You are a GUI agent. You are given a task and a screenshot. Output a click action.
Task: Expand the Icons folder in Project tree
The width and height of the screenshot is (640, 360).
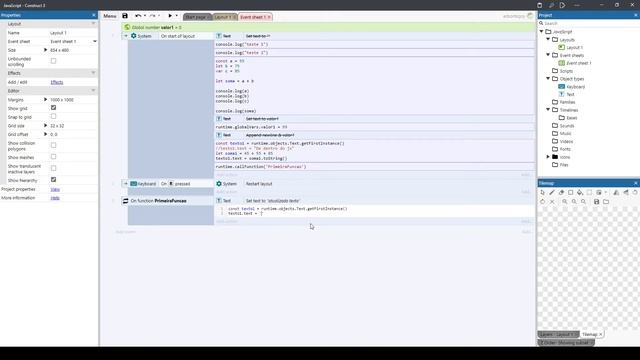click(x=548, y=157)
